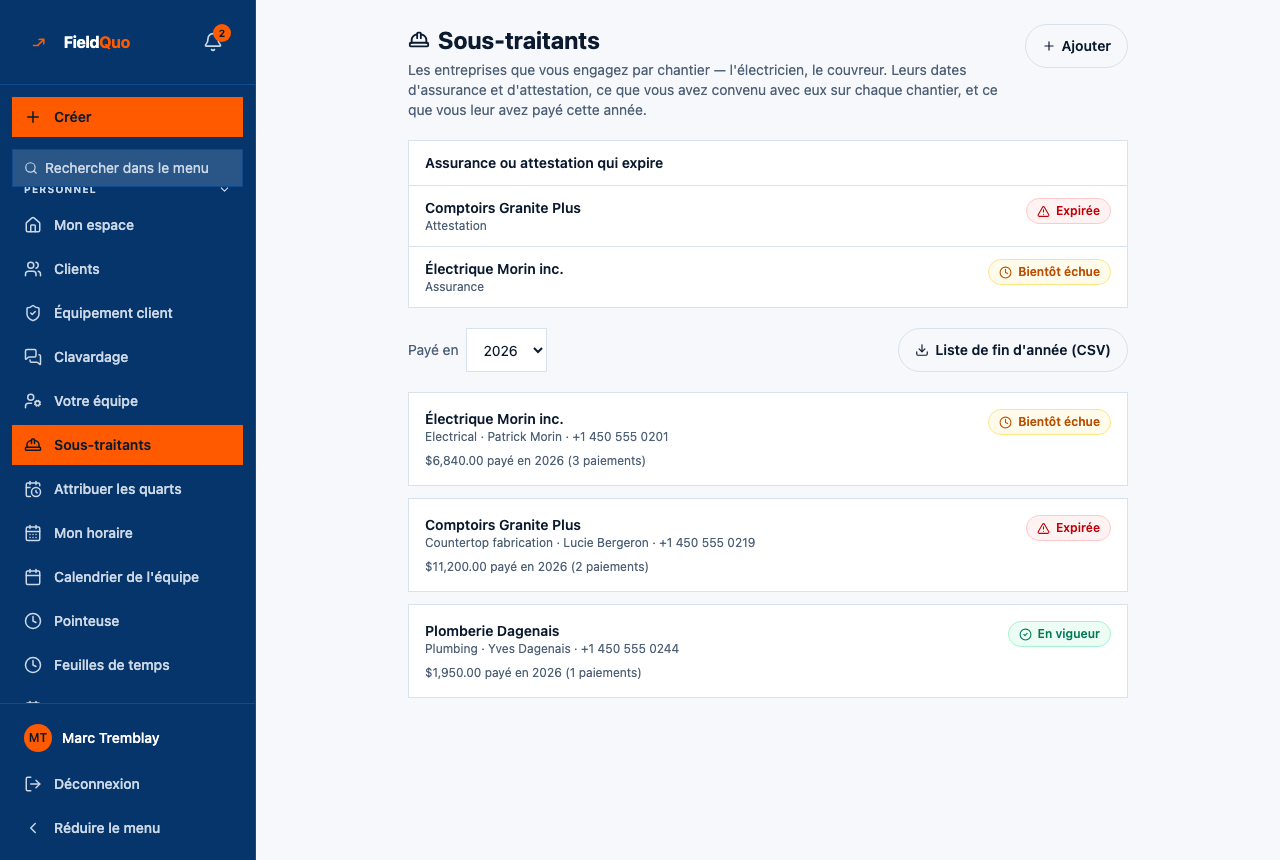Focus the Rechercher dans le menu field
The height and width of the screenshot is (860, 1280).
point(128,168)
